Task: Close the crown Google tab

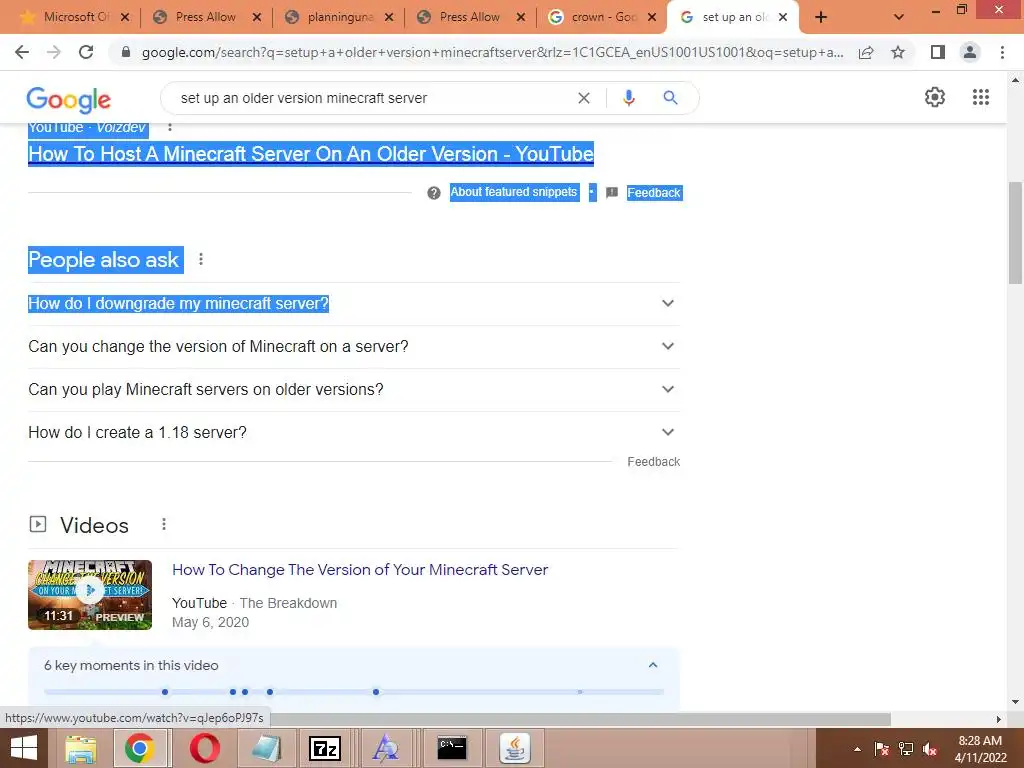Action: [x=652, y=18]
